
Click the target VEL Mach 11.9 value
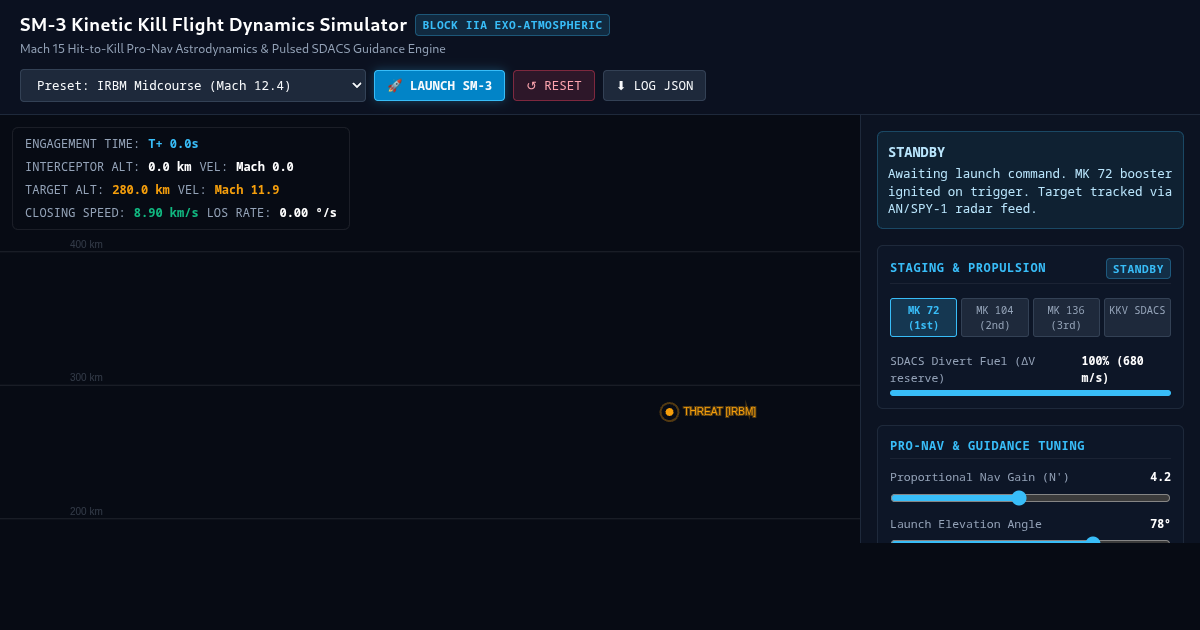click(247, 190)
